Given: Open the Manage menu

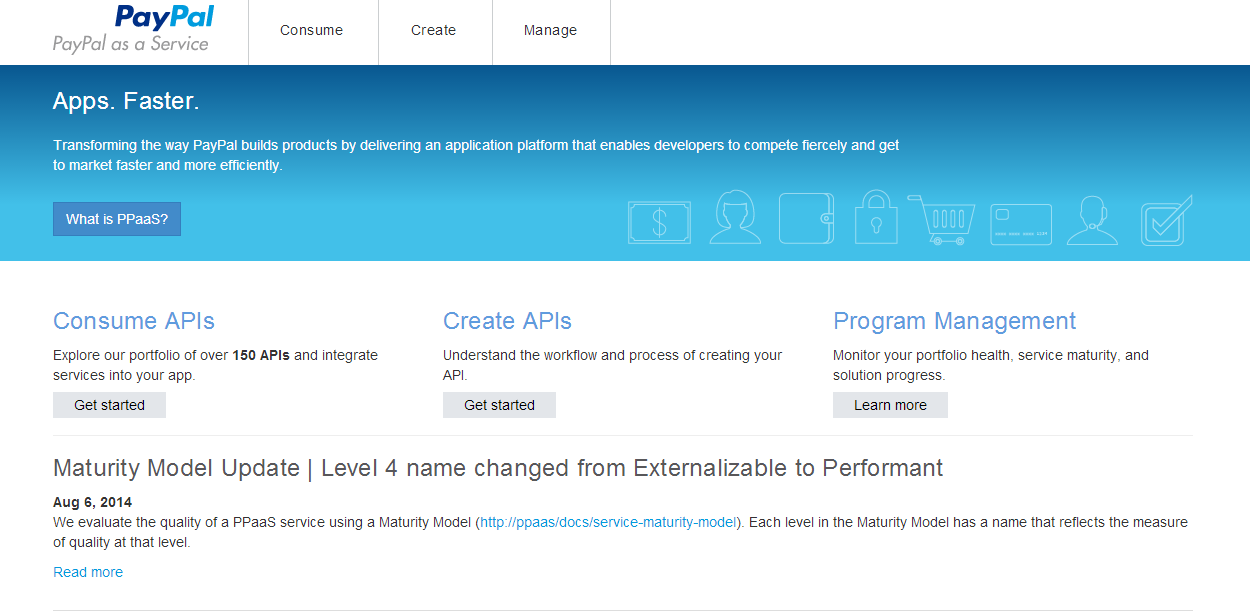Looking at the screenshot, I should click(551, 31).
